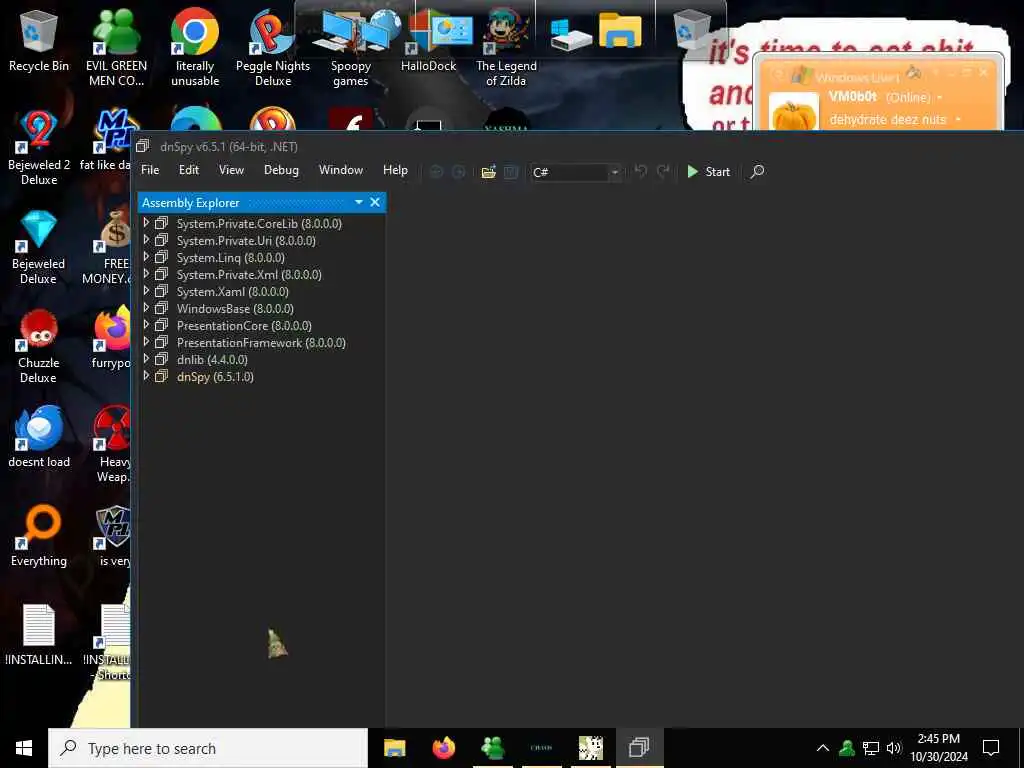Expand the System.Private.Xml assembly node
The image size is (1024, 768).
point(146,274)
